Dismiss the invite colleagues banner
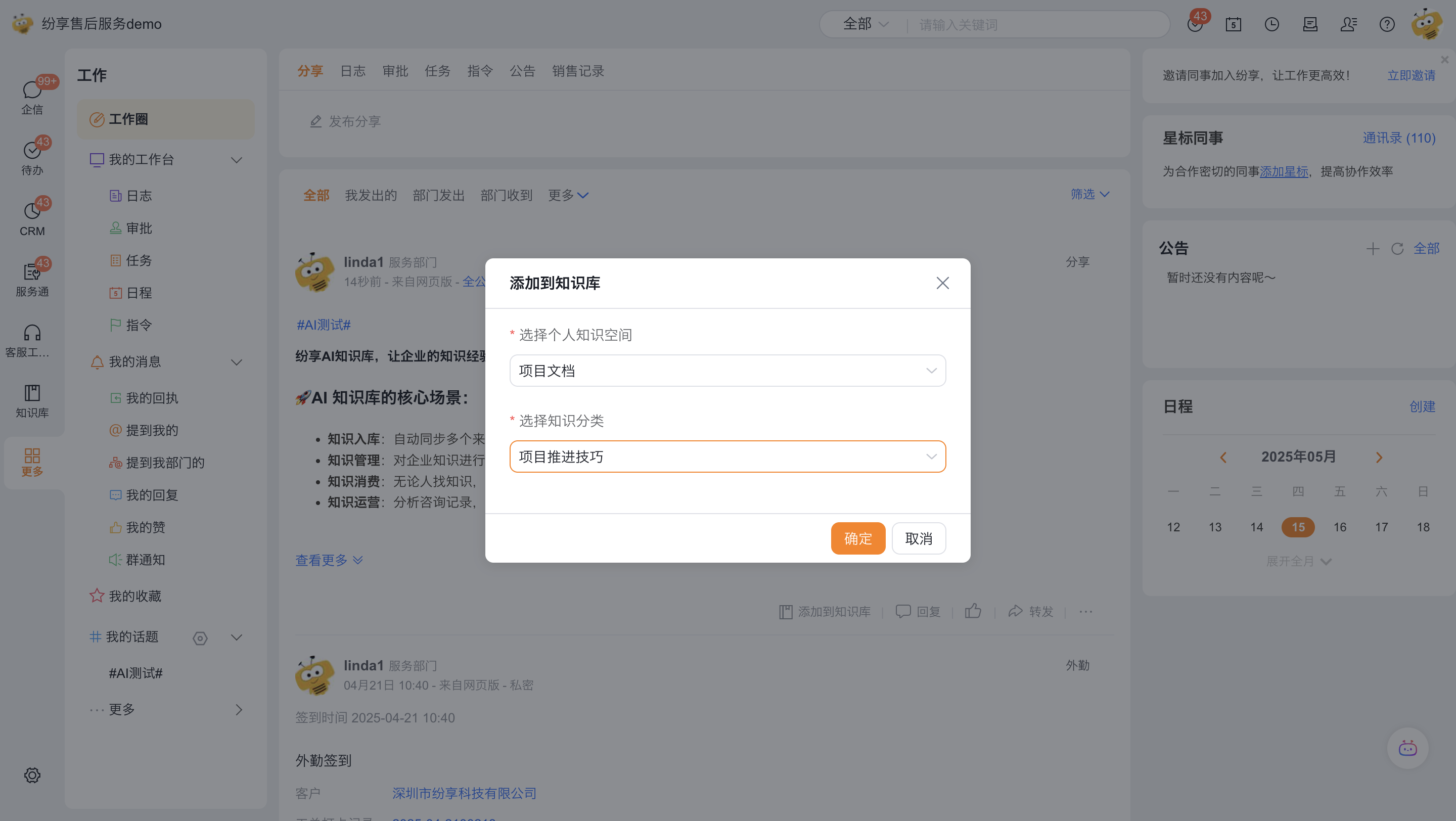Image resolution: width=1456 pixels, height=821 pixels. pos(1445,59)
